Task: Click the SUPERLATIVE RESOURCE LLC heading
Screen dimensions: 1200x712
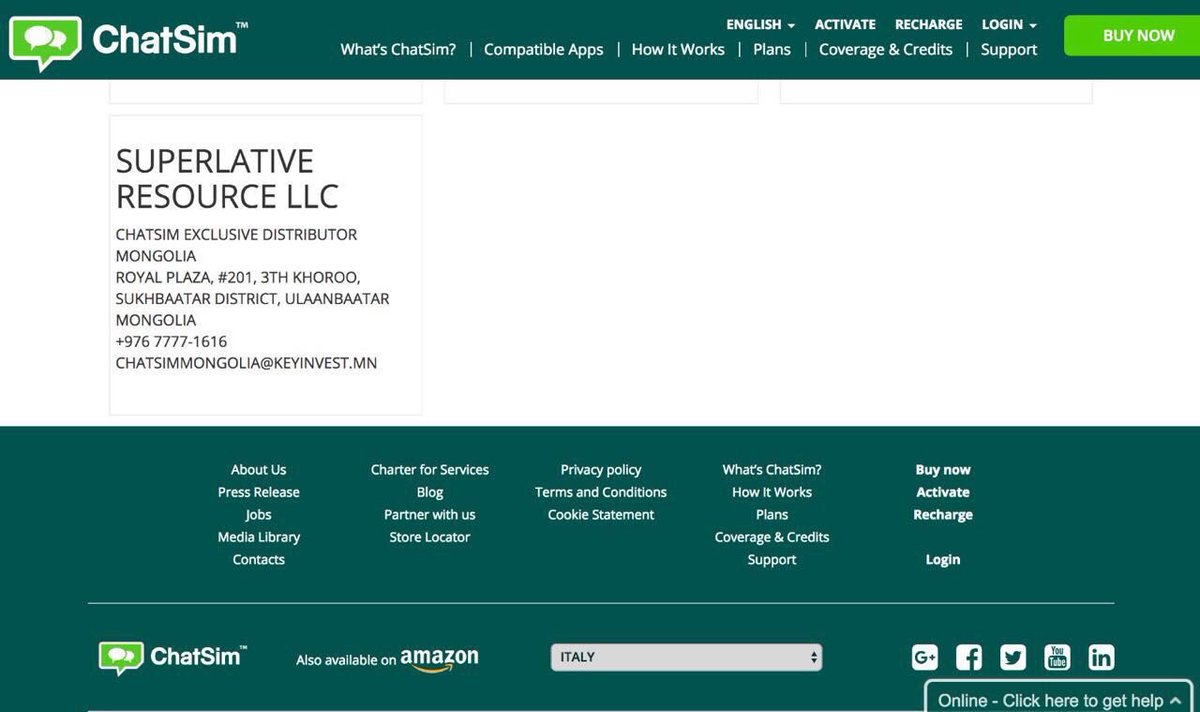Action: coord(227,178)
